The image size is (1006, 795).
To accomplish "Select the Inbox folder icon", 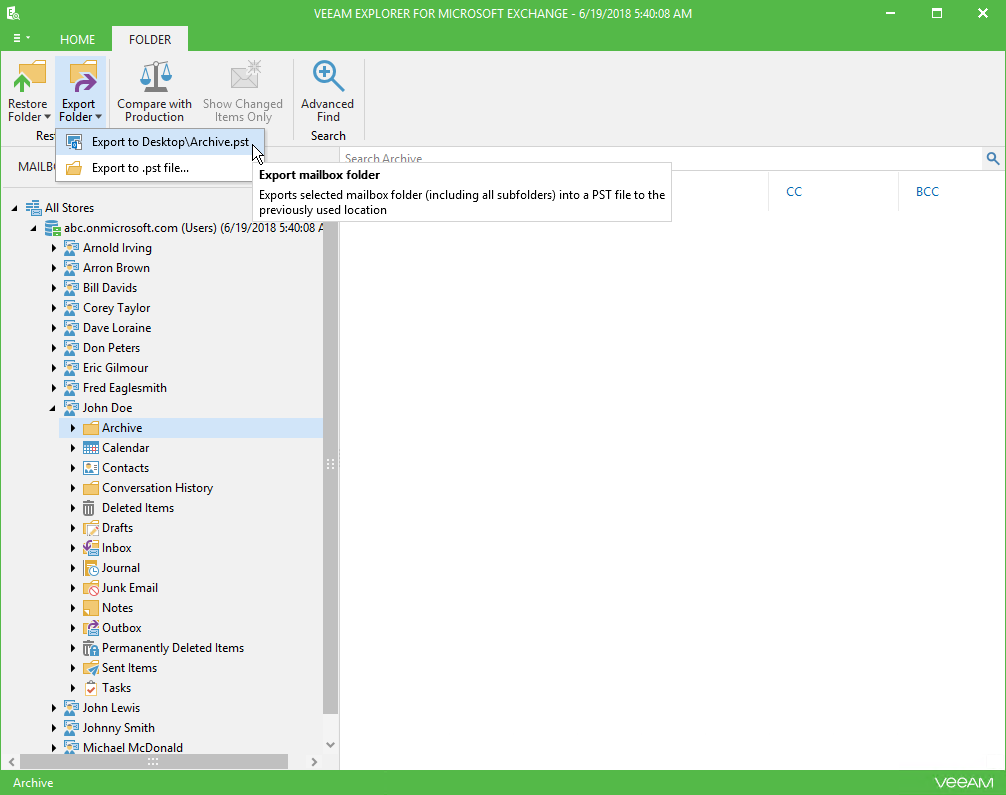I will (x=91, y=548).
